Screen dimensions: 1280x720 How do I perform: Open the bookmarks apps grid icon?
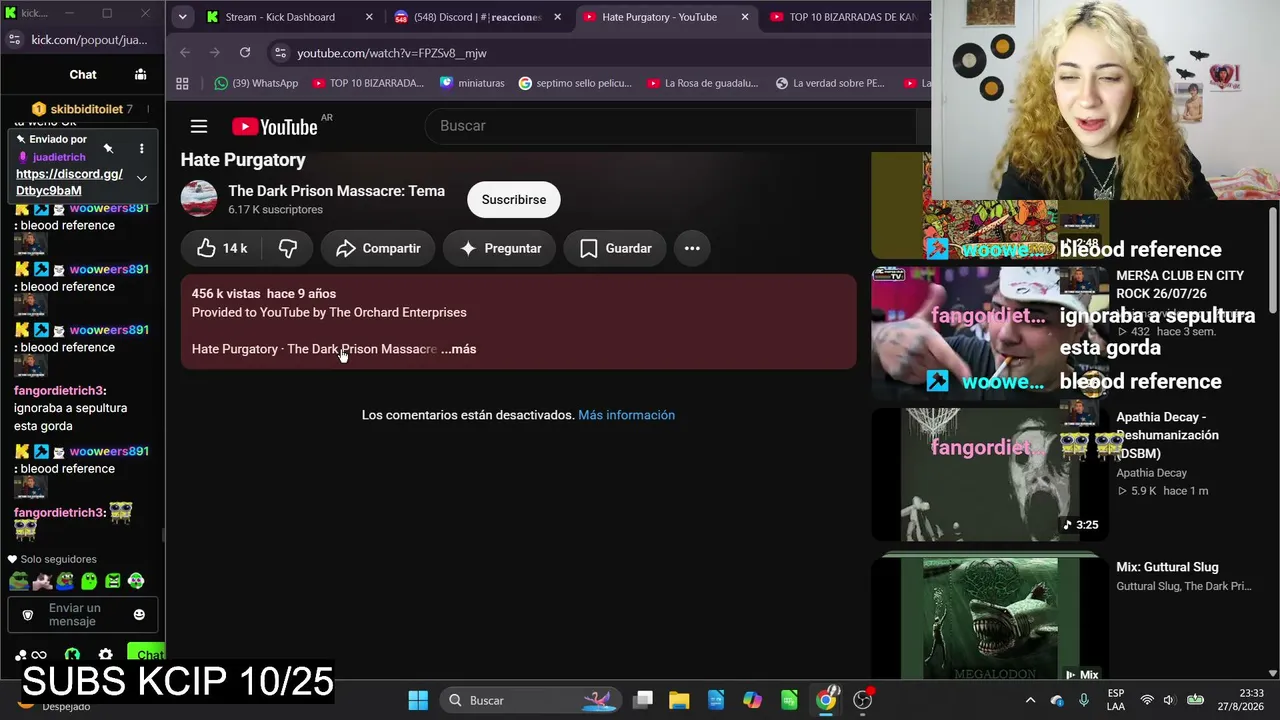point(182,83)
